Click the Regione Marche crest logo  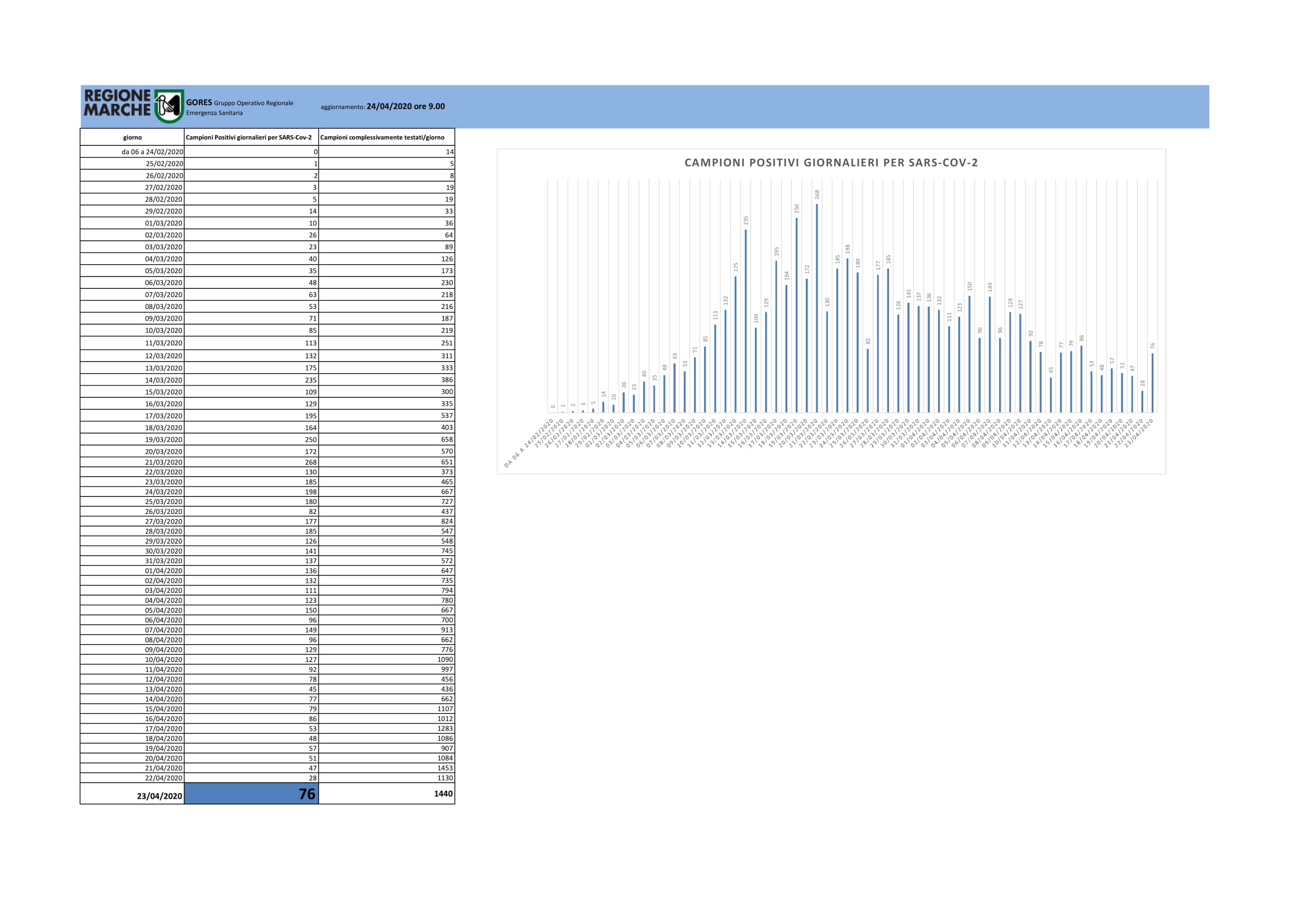[169, 106]
